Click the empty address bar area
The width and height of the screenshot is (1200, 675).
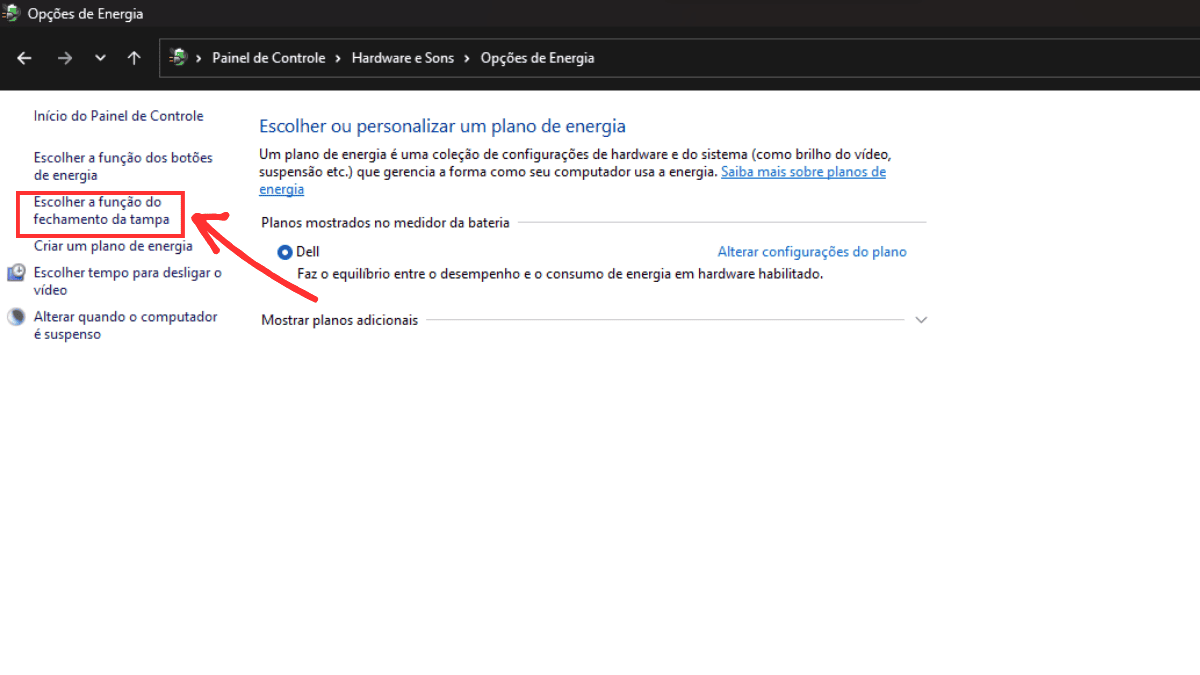pyautogui.click(x=800, y=58)
